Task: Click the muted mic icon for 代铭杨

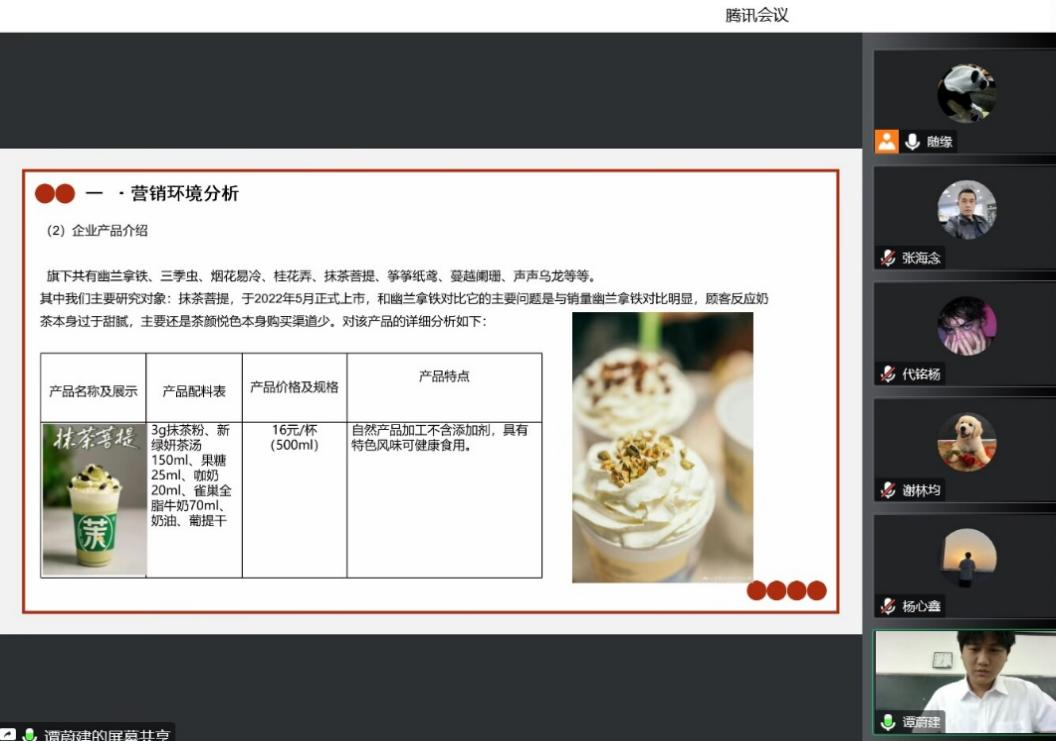Action: coord(887,374)
